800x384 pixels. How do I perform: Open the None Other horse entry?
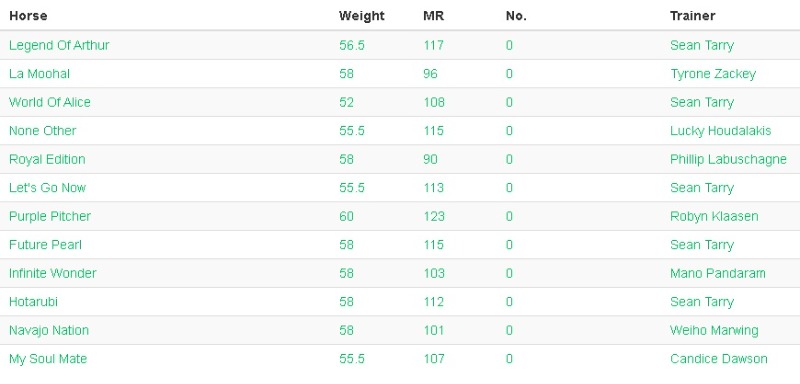(43, 131)
